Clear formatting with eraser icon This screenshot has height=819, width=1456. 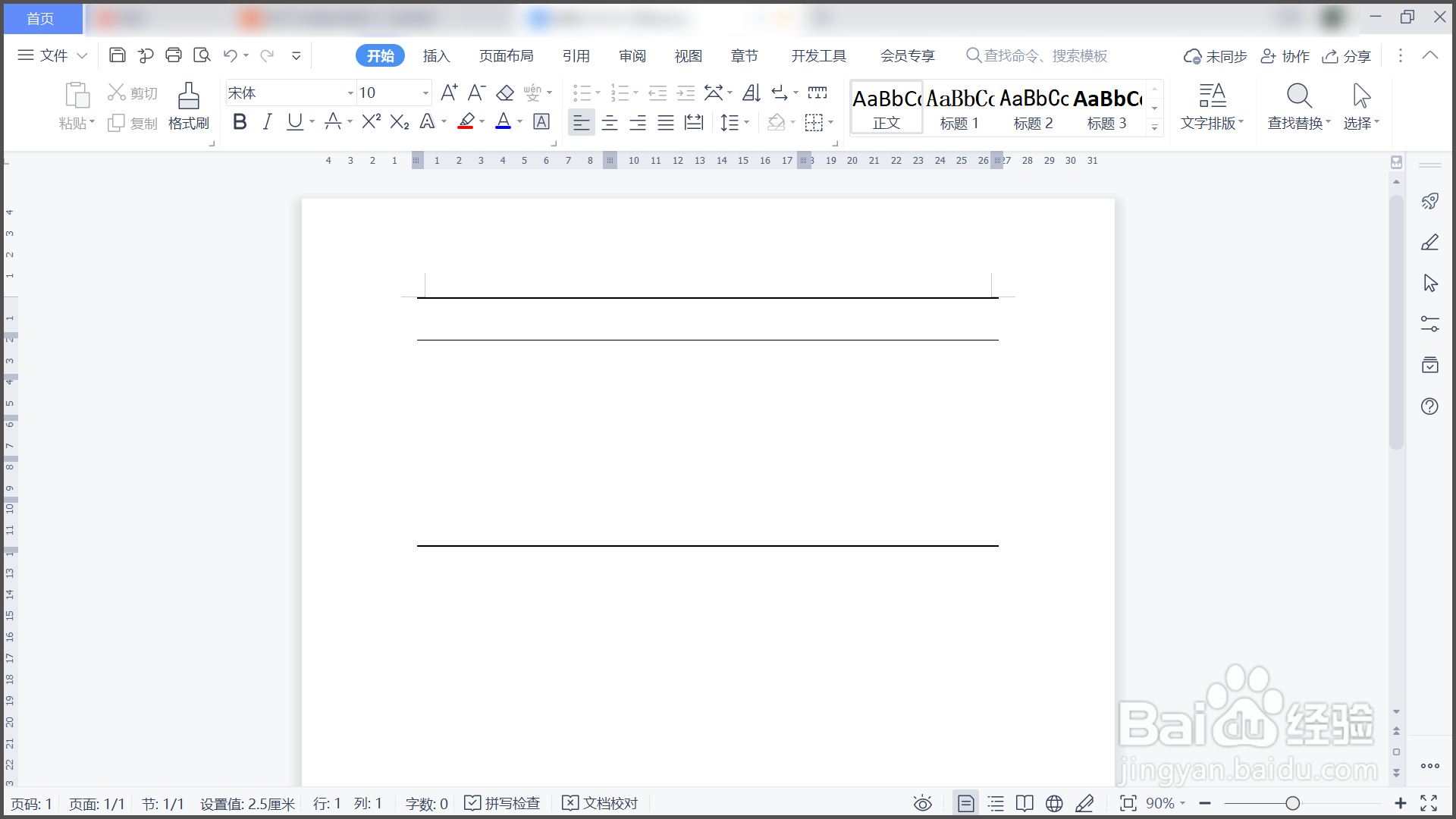pos(505,93)
